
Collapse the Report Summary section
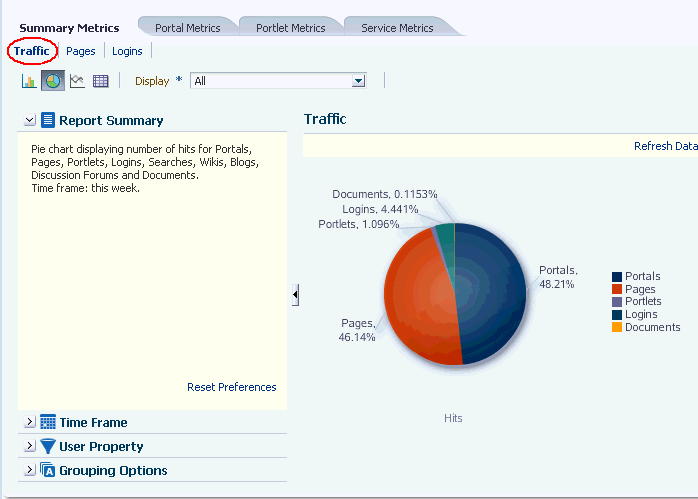click(30, 120)
